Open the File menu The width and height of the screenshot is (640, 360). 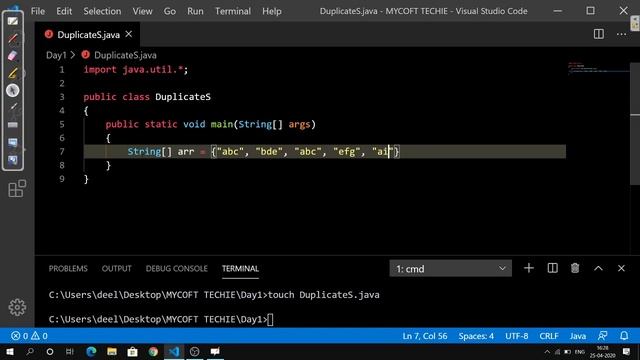pyautogui.click(x=38, y=11)
